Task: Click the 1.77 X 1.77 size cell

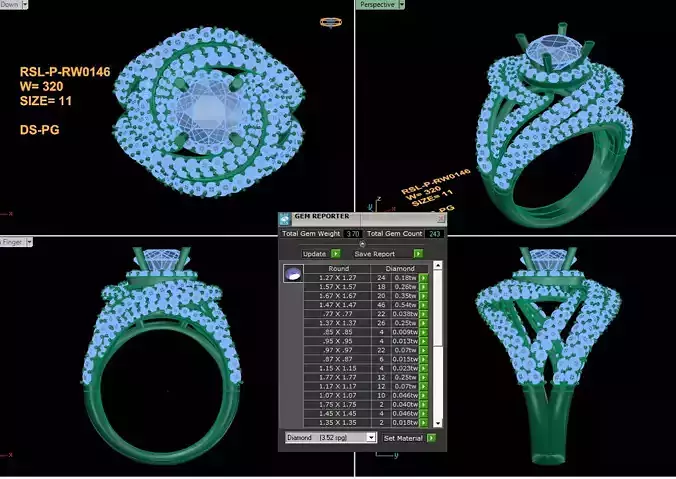Action: [x=338, y=377]
